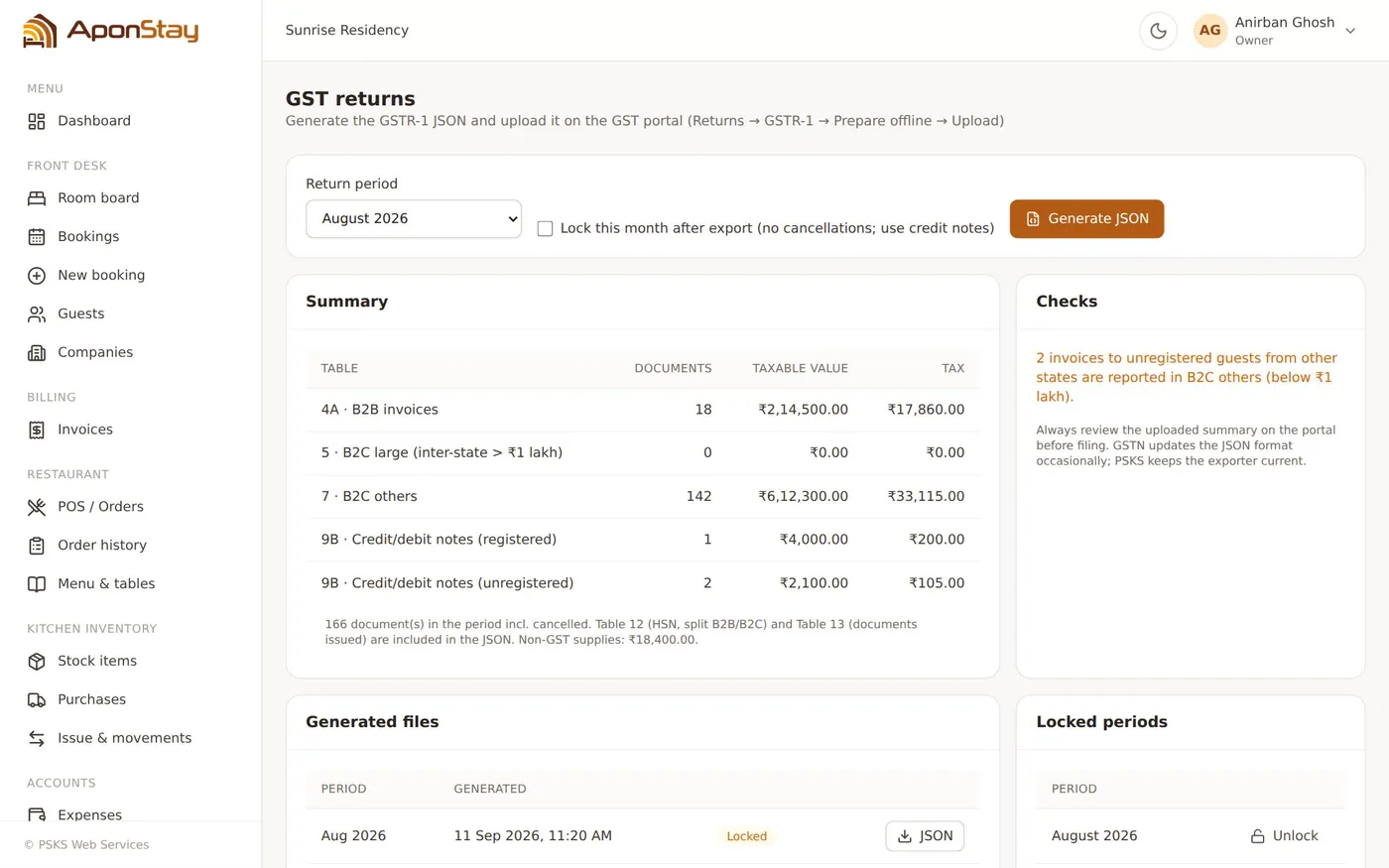This screenshot has width=1389, height=868.
Task: Open Stock items menu item
Action: point(131,662)
